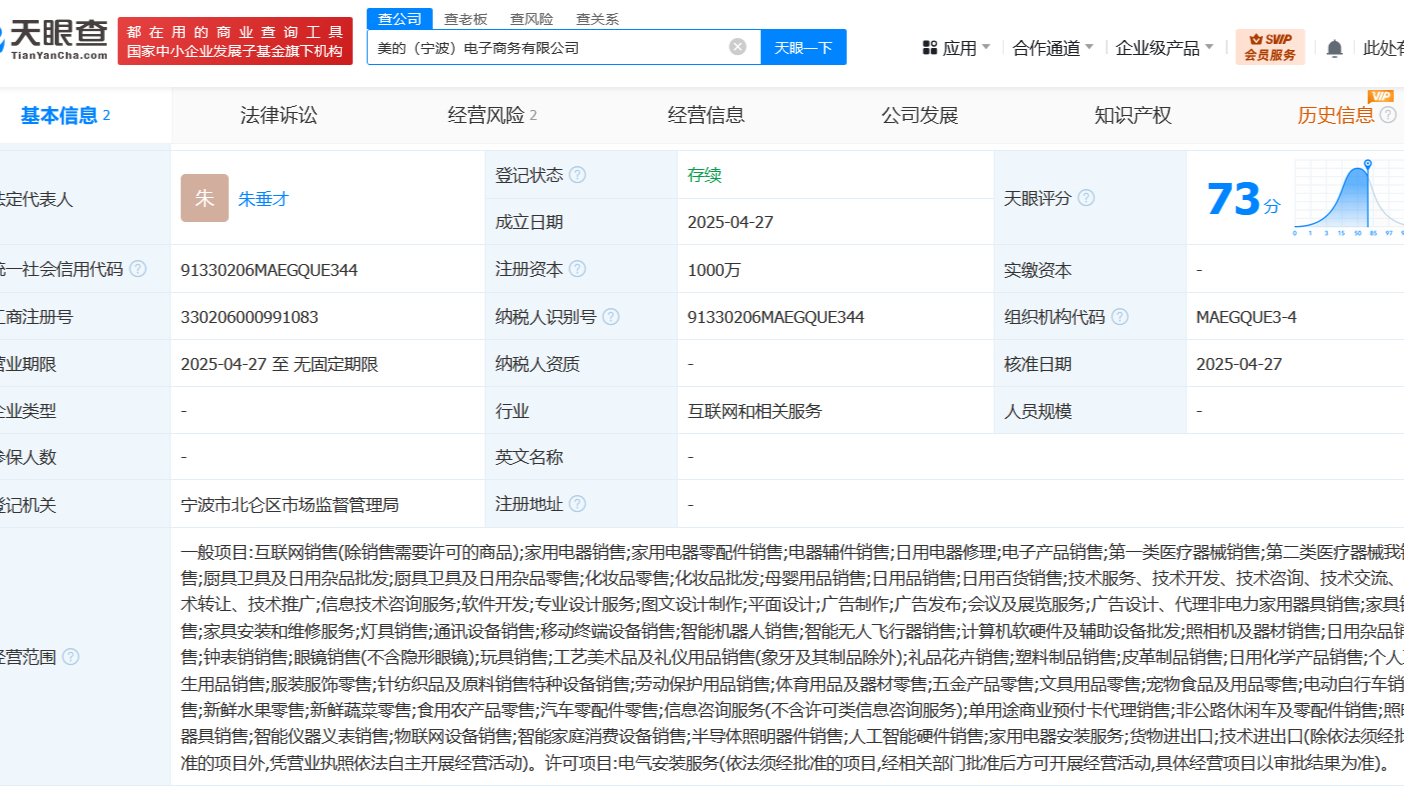Click the 英文名称 label
Screen dimensions: 1404x790
click(x=529, y=457)
